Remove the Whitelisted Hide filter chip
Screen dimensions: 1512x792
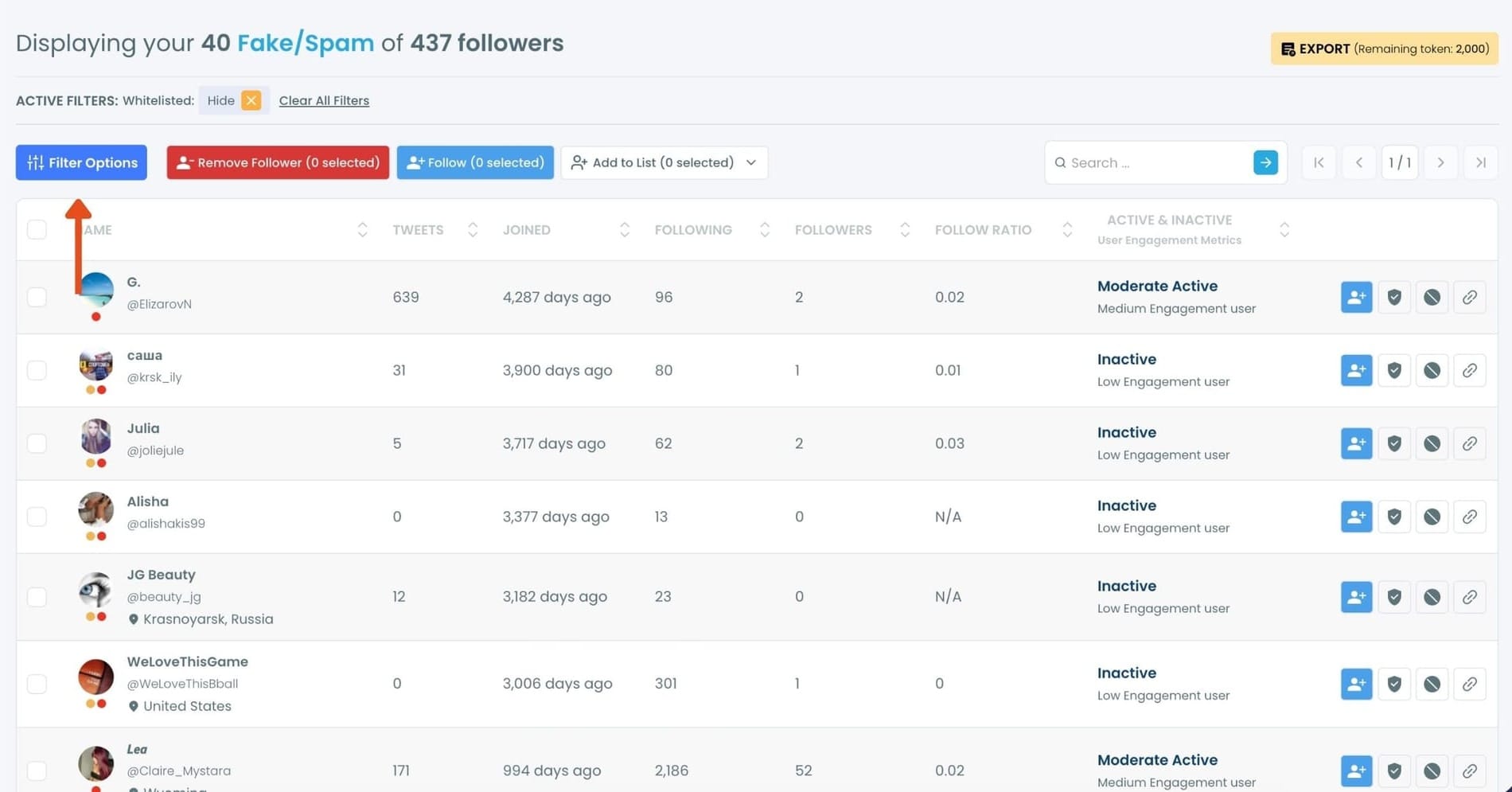point(251,100)
